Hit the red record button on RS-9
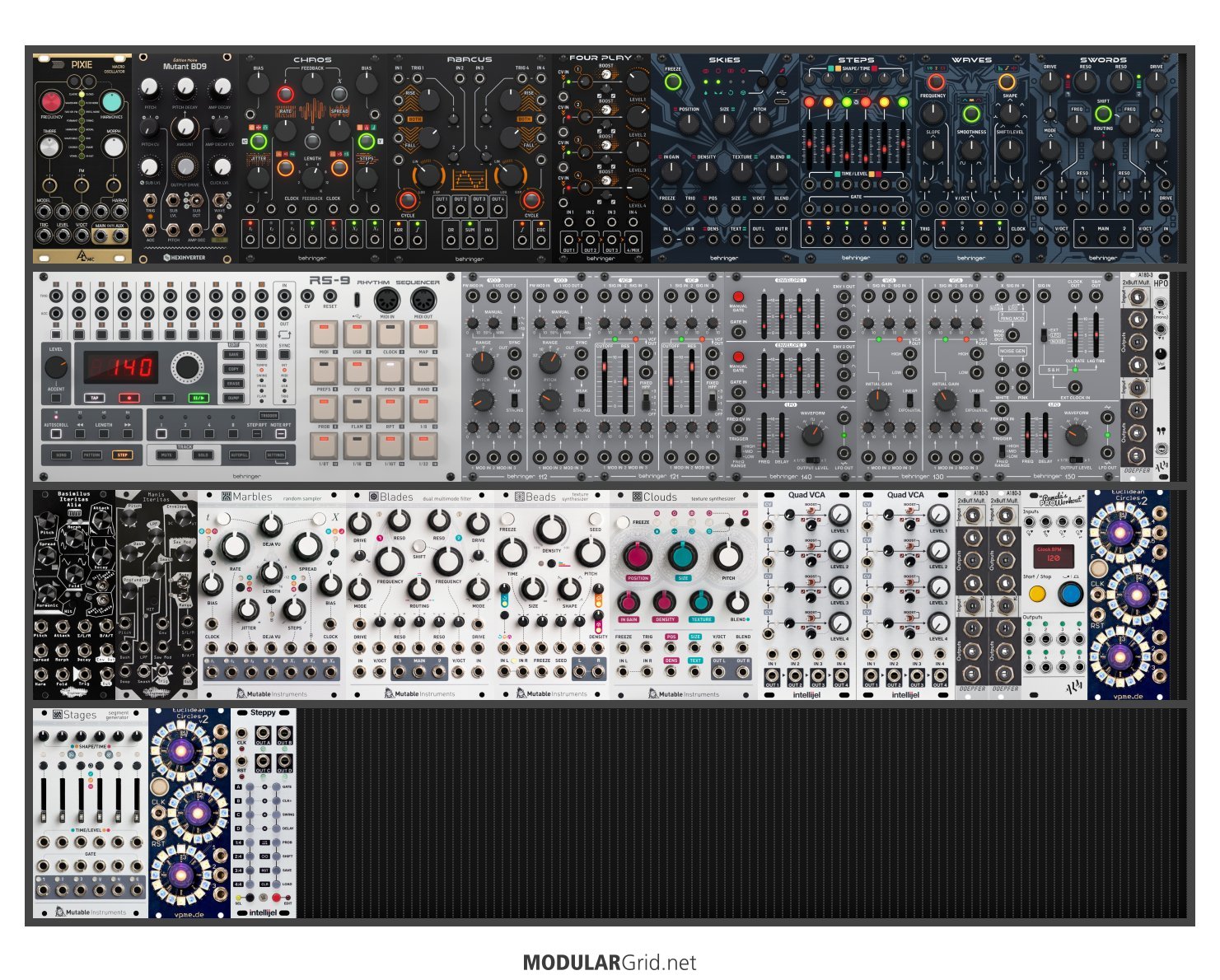The image size is (1220, 980). [x=129, y=398]
